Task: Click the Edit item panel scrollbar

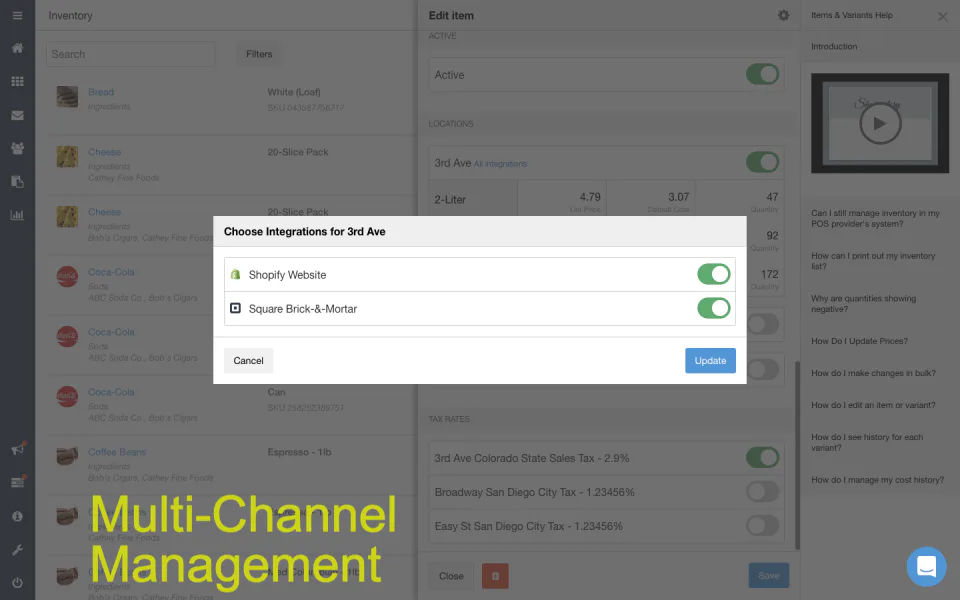Action: coord(797,455)
